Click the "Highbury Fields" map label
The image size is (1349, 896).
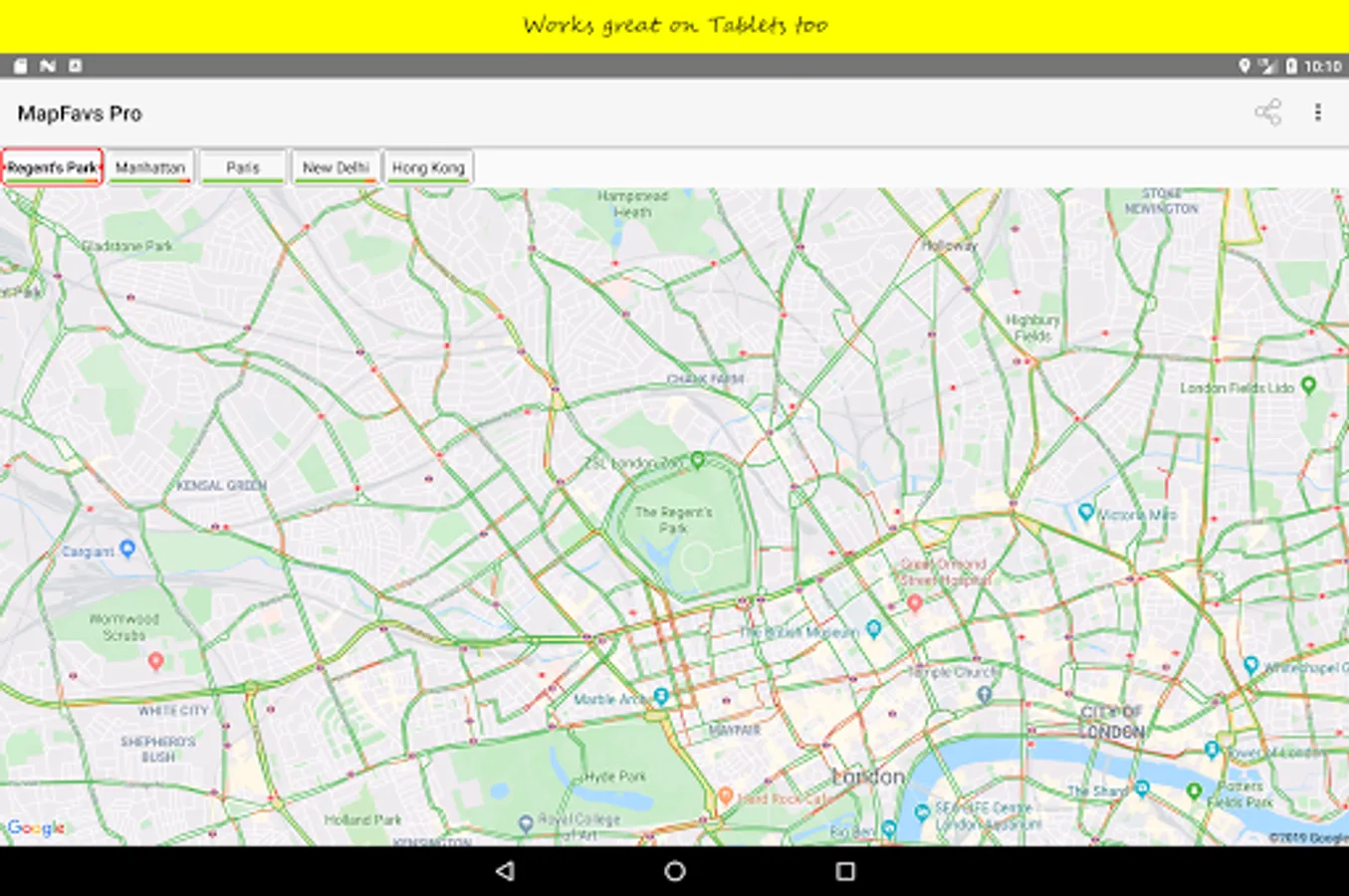point(1032,328)
